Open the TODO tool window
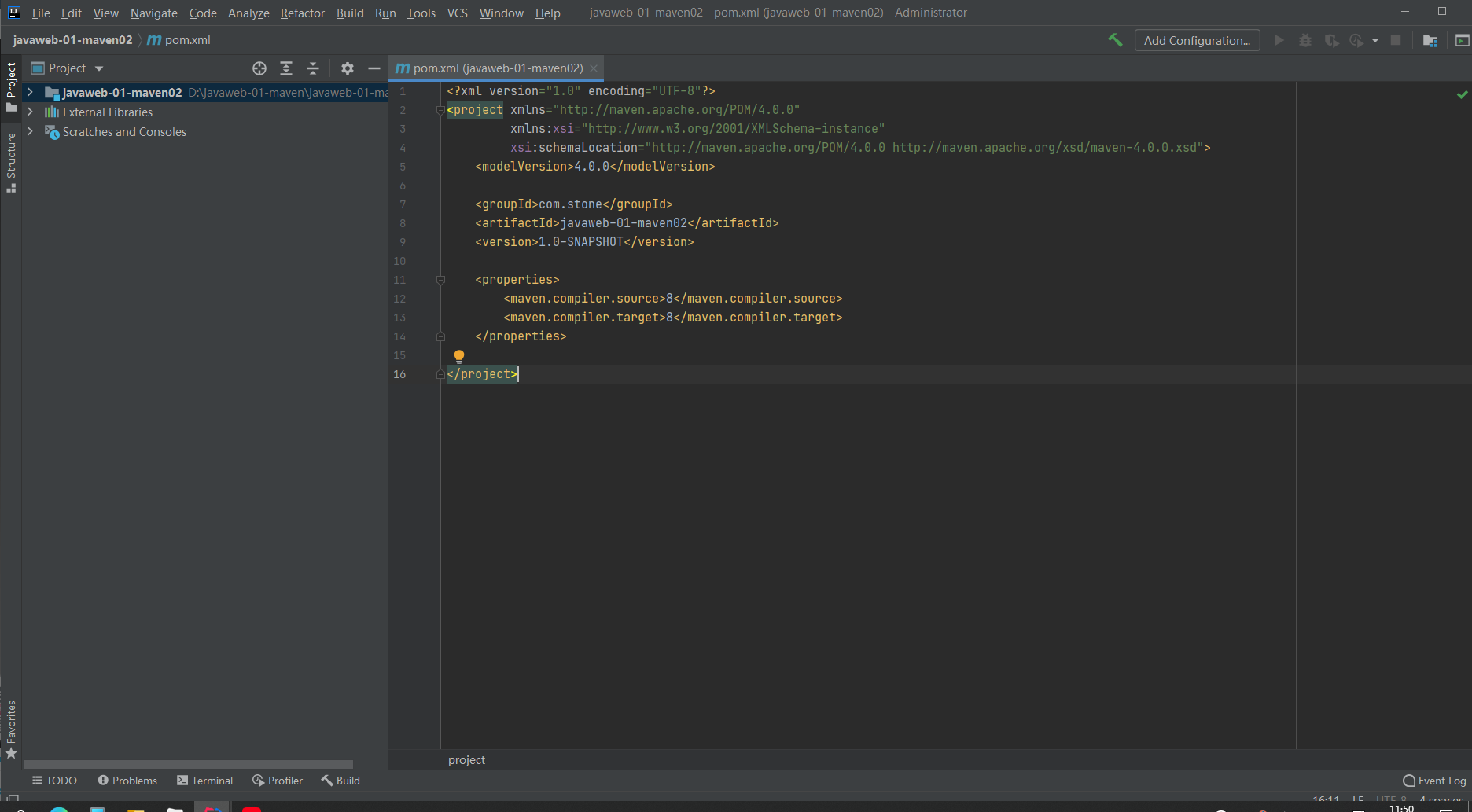Screen dimensions: 1472x812 point(54,781)
